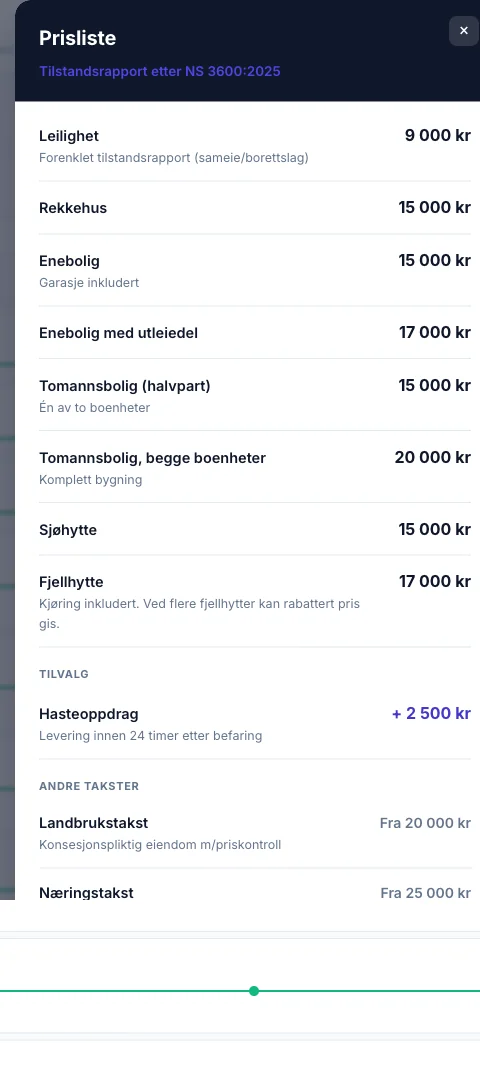Screen dimensions: 480x1082
Task: Select Tomannsbolig, begge boenheter row
Action: (x=254, y=467)
